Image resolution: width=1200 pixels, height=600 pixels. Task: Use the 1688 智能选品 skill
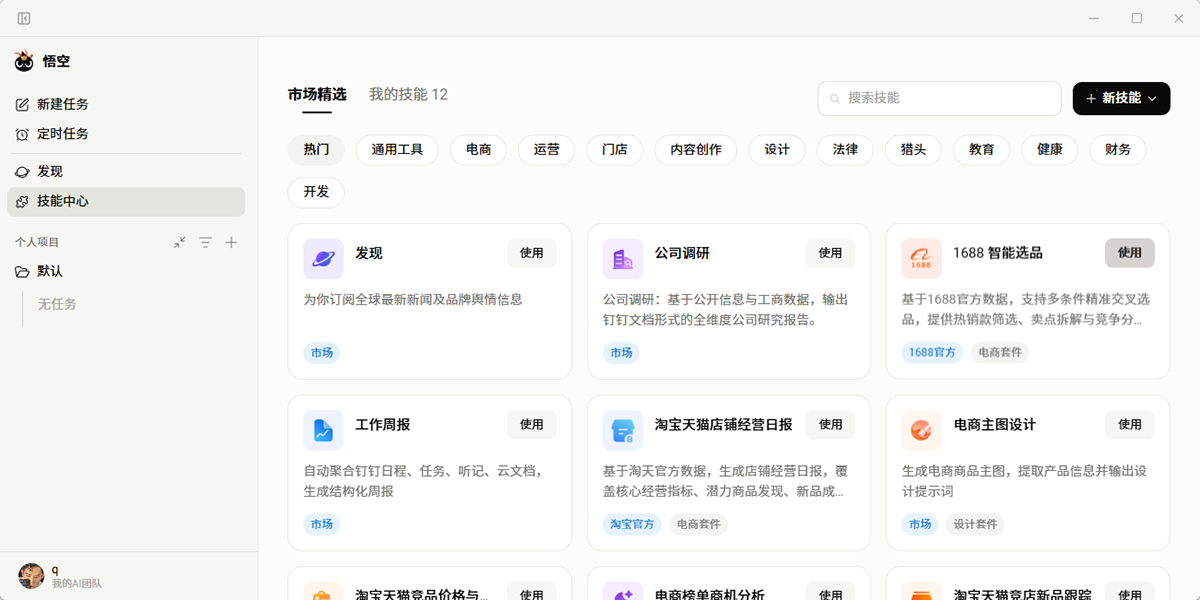[x=1129, y=253]
